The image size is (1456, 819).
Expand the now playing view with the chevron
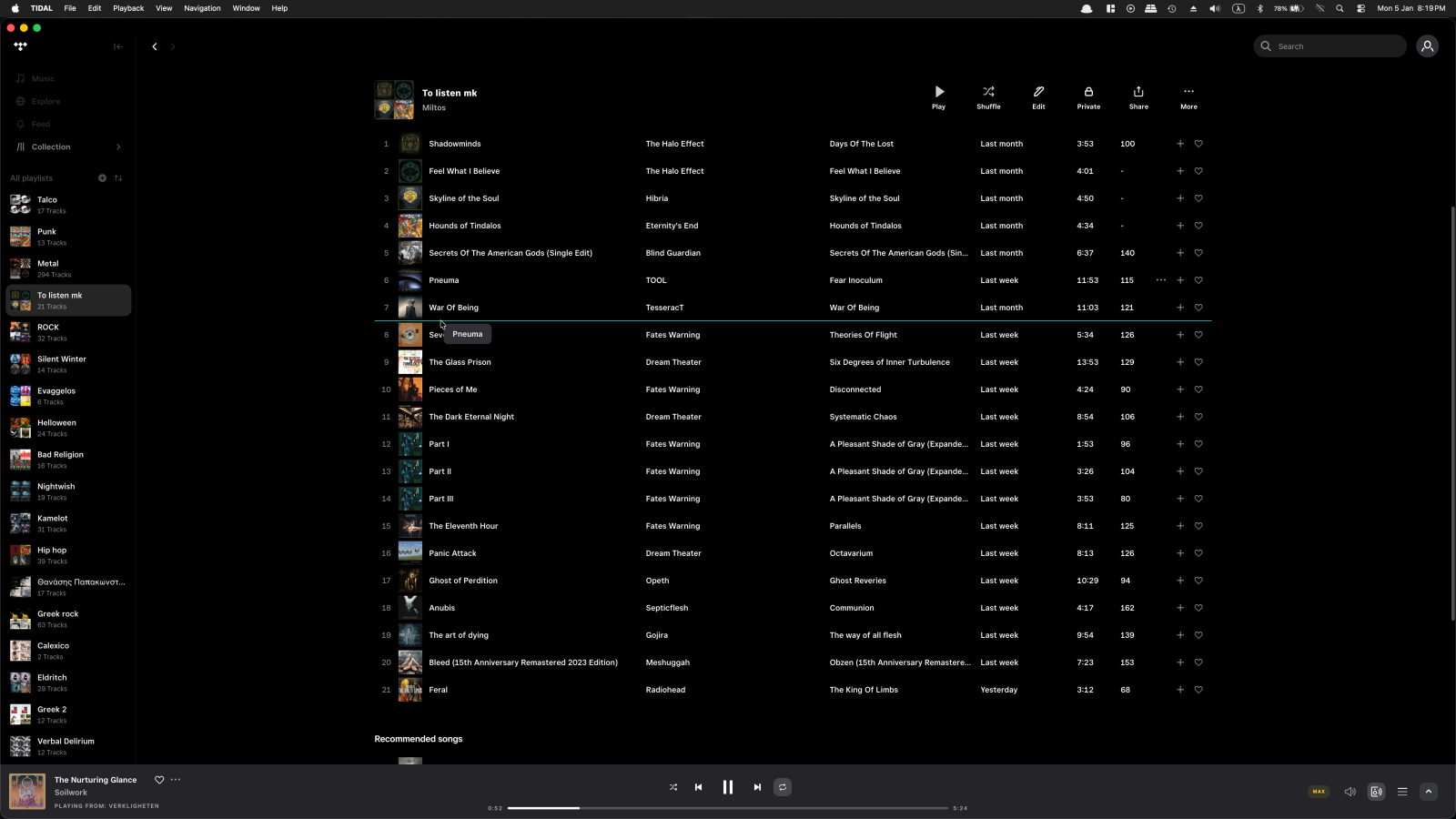click(1428, 791)
